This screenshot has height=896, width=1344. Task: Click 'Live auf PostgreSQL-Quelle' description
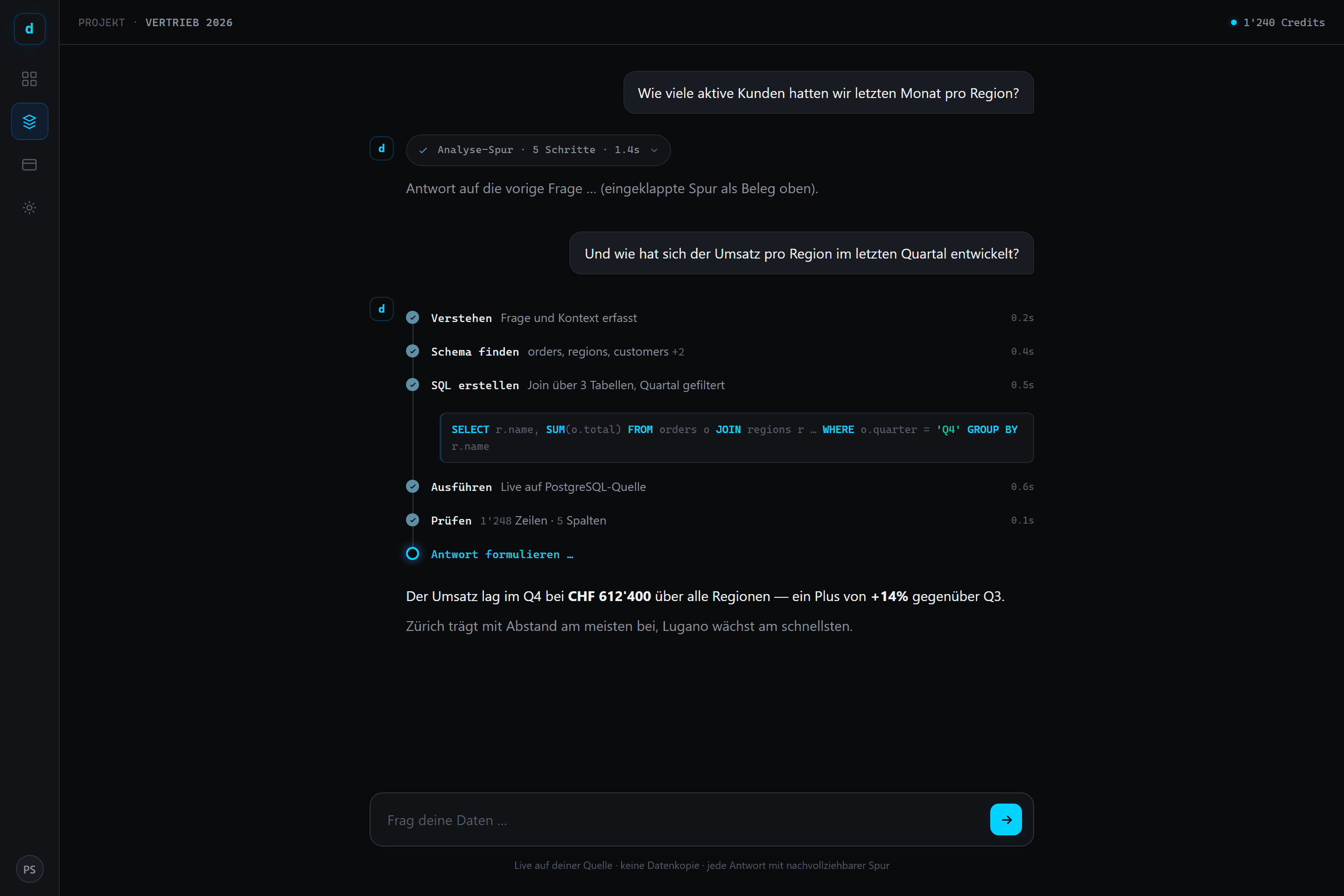pos(573,487)
